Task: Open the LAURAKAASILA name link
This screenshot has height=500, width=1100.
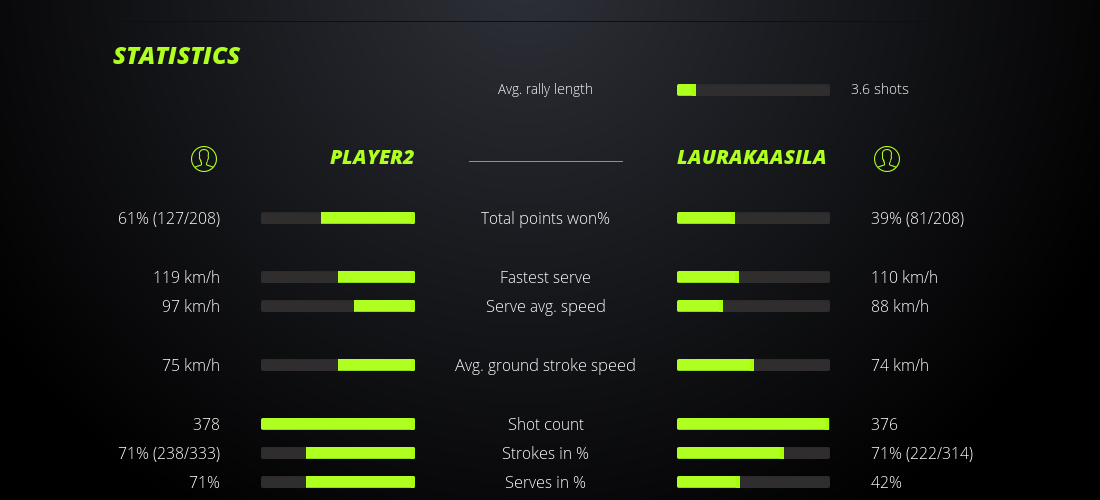Action: 751,157
